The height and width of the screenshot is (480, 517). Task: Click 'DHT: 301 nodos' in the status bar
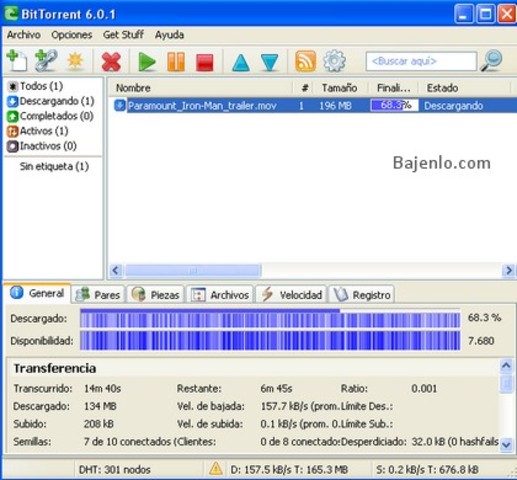(115, 470)
